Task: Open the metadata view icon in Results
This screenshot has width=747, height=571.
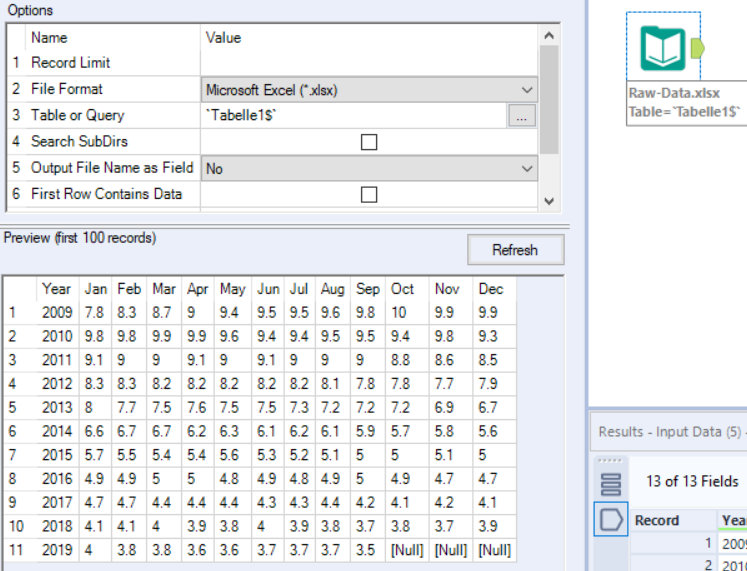Action: (611, 484)
